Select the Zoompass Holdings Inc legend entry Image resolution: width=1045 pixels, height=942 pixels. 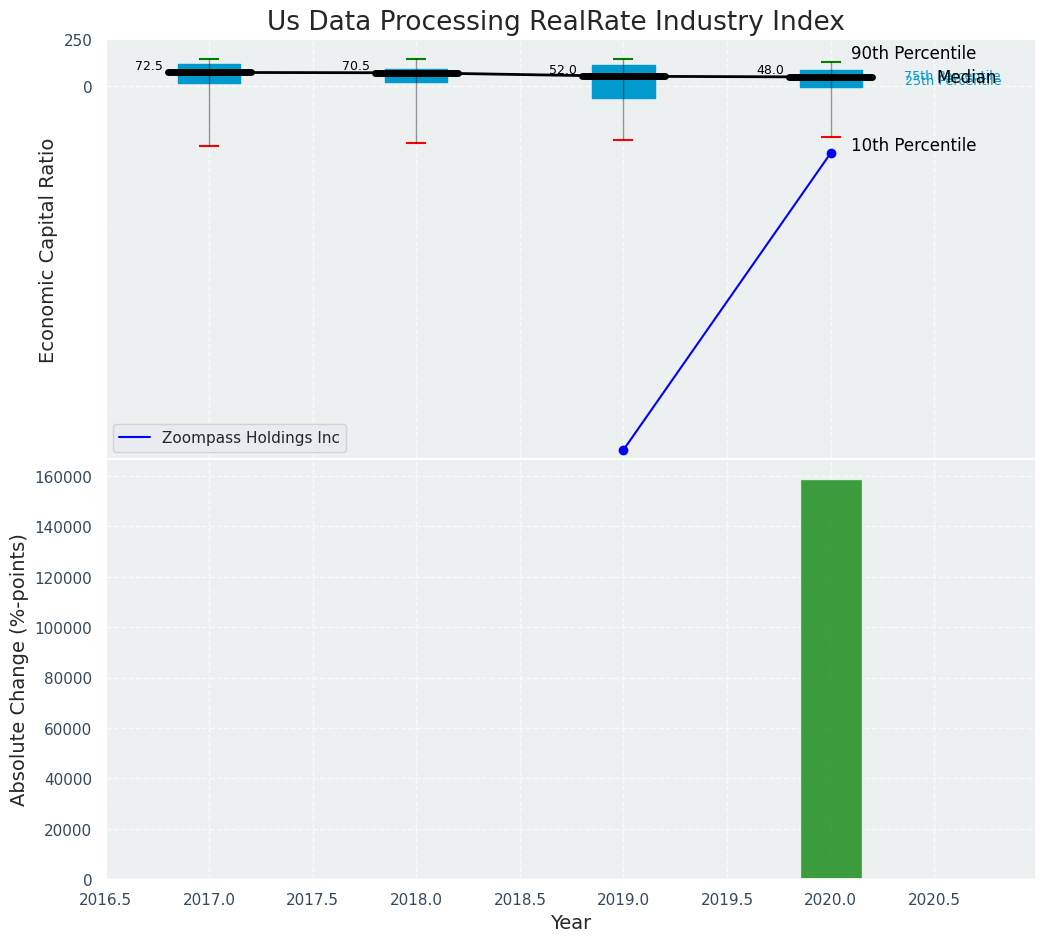pos(250,438)
